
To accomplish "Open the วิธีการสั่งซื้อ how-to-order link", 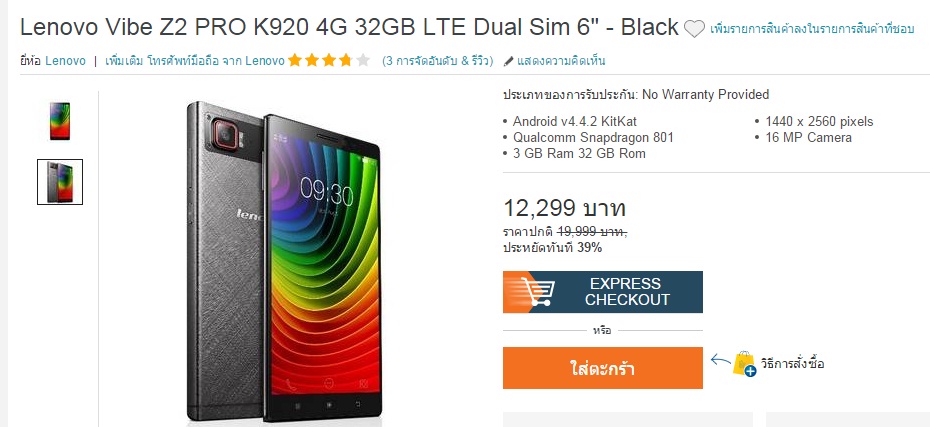I will tap(792, 364).
